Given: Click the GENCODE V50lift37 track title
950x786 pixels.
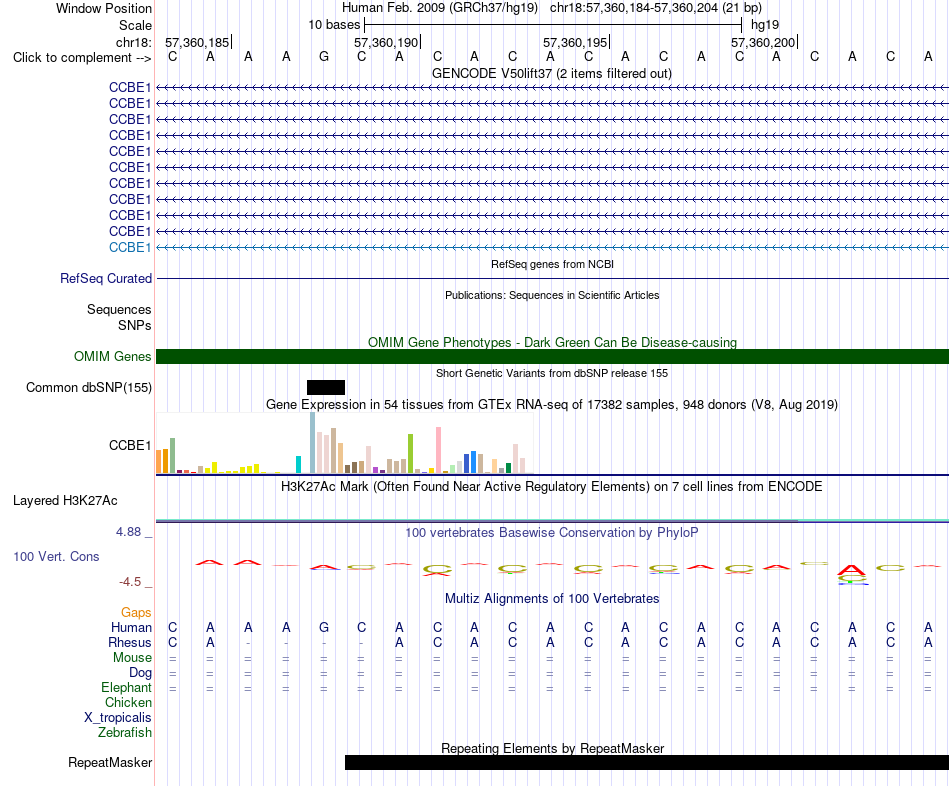Looking at the screenshot, I should point(552,73).
